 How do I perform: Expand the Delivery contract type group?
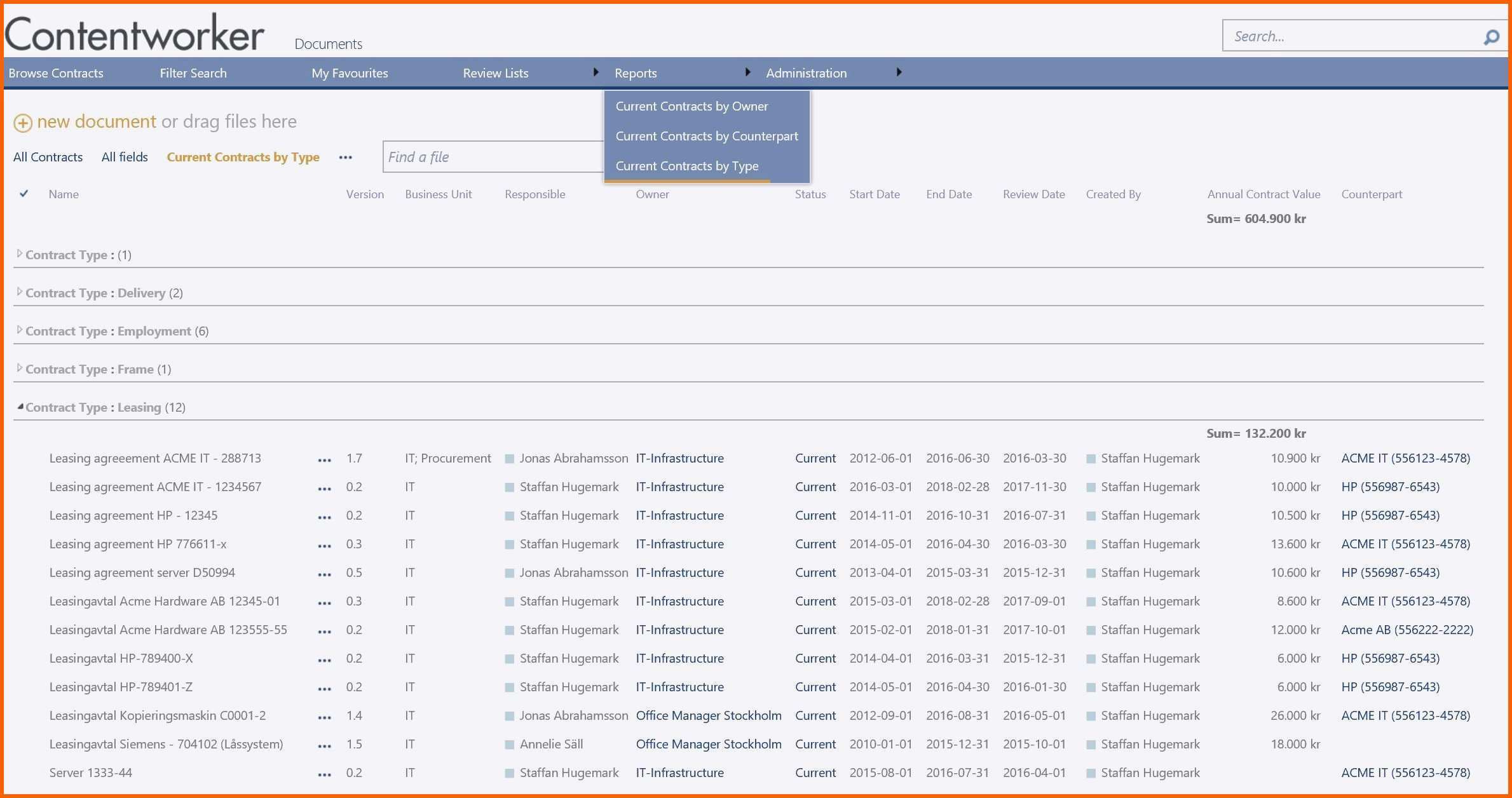point(20,292)
